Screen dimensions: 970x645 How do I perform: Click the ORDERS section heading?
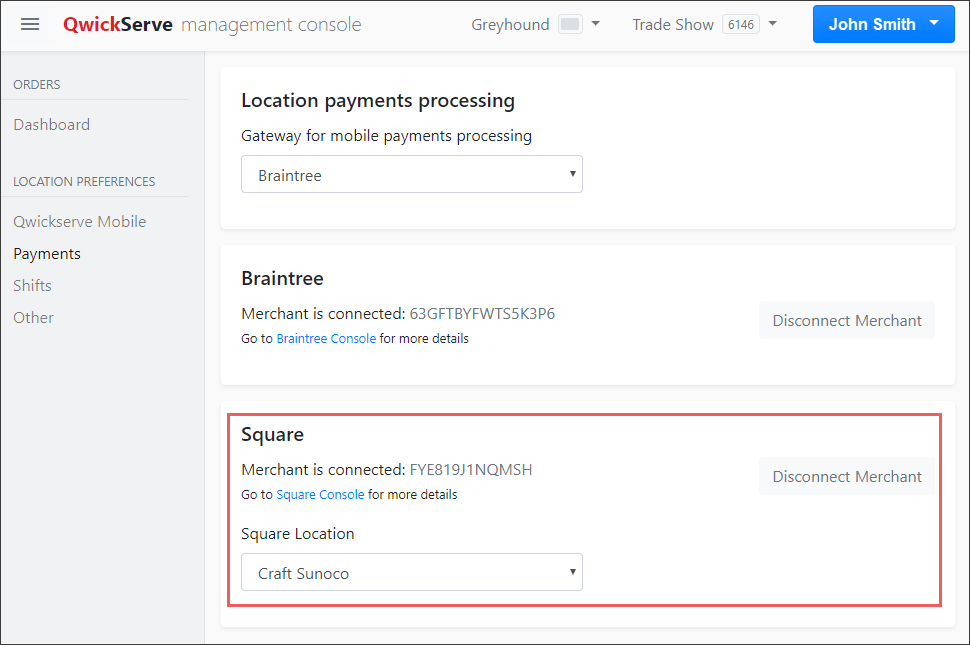pos(36,85)
